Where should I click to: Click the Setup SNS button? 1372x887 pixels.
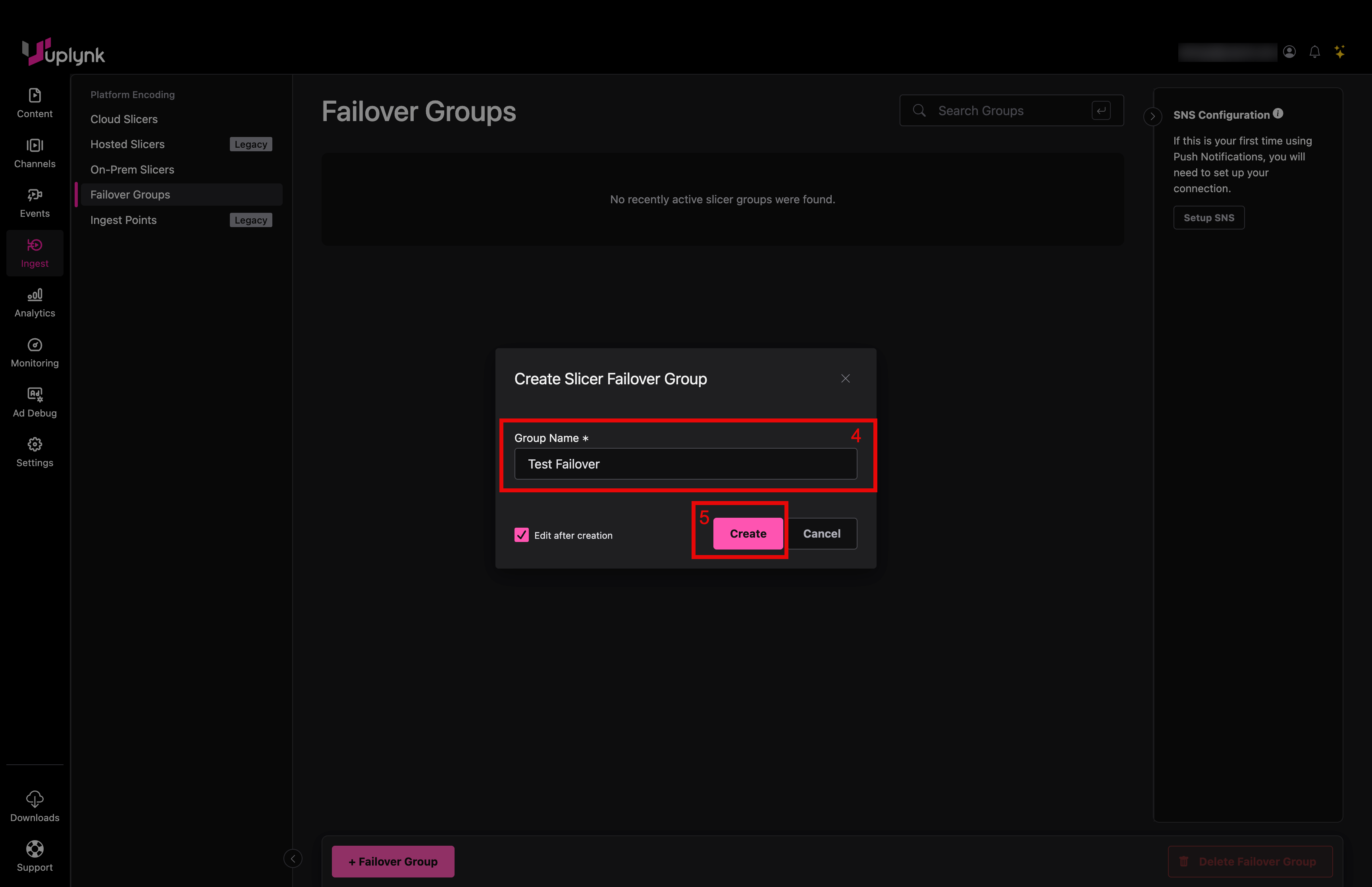[1208, 218]
